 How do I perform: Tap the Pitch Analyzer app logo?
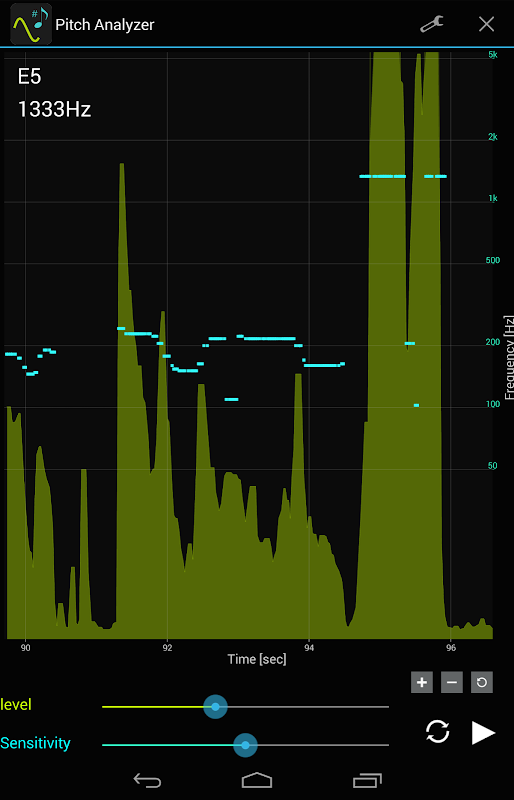point(31,24)
